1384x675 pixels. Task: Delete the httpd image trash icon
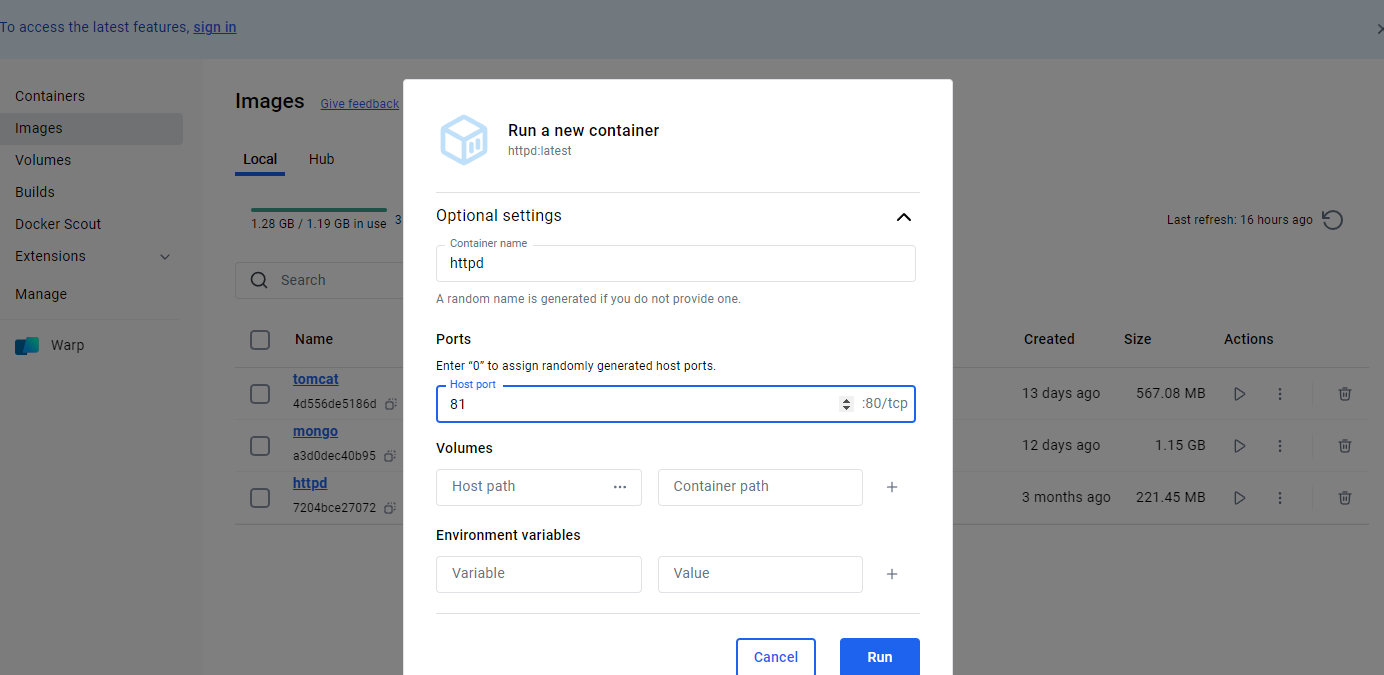click(1345, 498)
